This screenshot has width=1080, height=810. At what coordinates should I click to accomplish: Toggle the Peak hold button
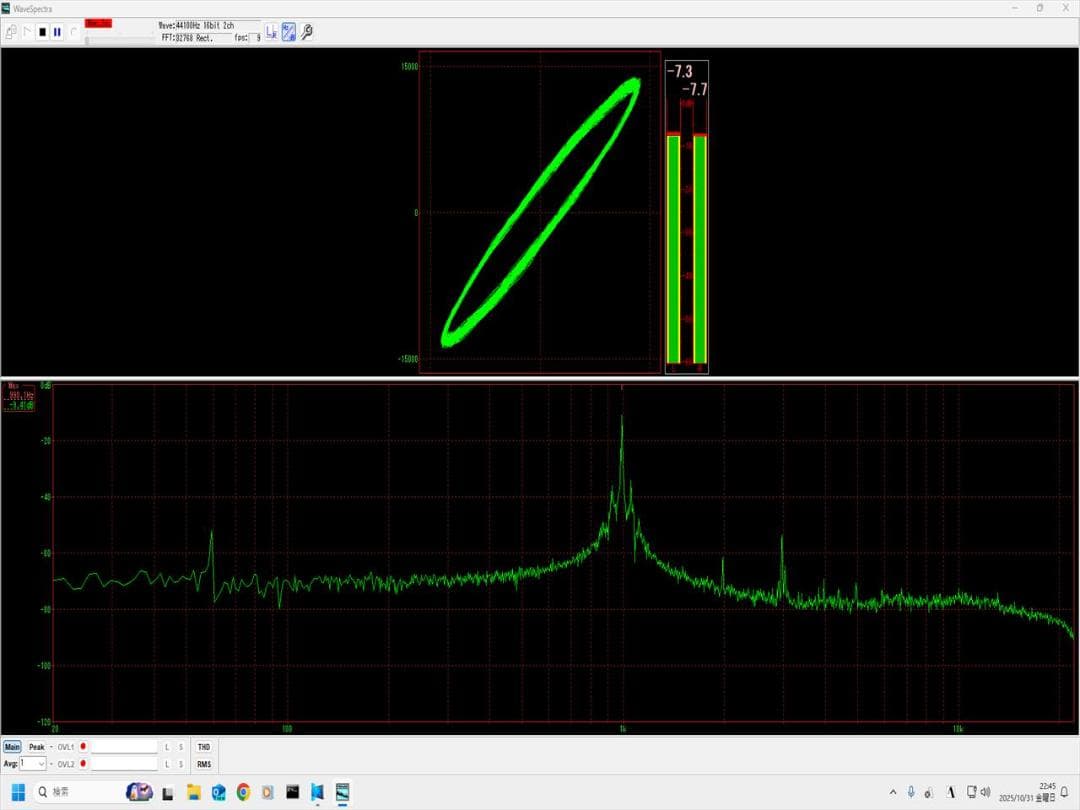pos(37,747)
